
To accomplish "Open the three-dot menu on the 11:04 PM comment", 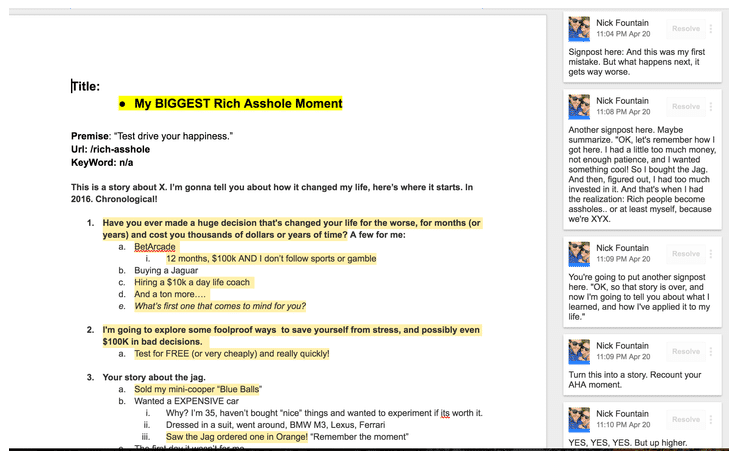I will [x=711, y=29].
